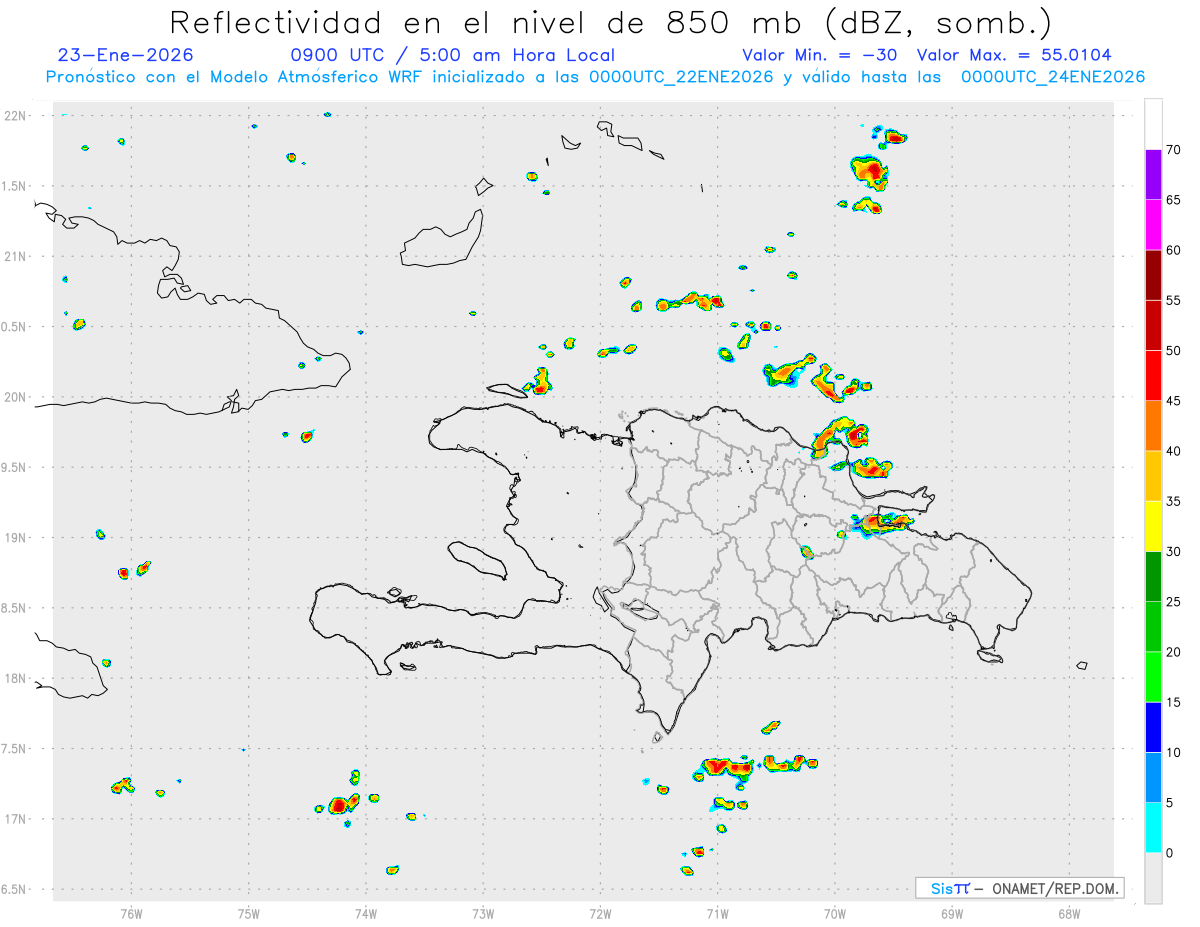Pick the yellow 30–35 dBZ color band
The height and width of the screenshot is (927, 1200).
coord(1153,526)
